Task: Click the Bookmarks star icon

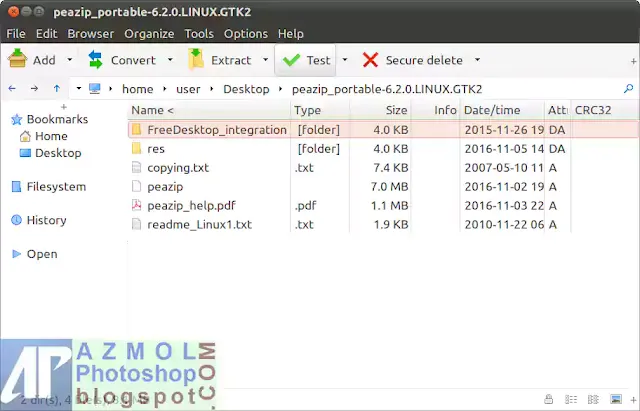Action: tap(17, 120)
